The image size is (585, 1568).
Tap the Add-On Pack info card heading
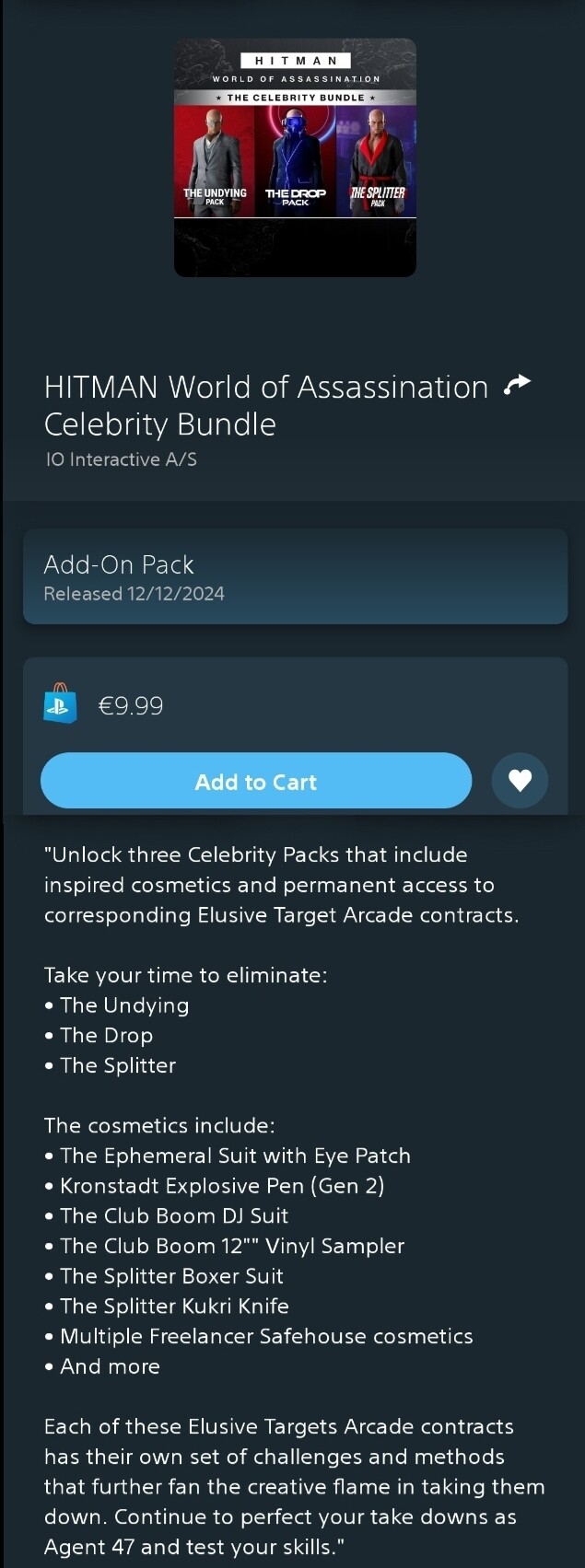coord(119,564)
